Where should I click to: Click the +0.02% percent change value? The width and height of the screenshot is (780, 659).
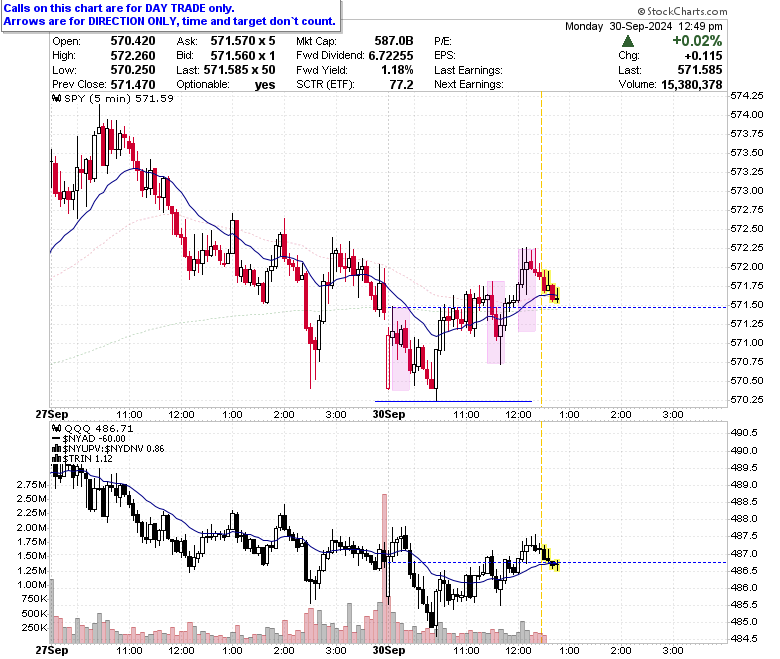[x=697, y=41]
